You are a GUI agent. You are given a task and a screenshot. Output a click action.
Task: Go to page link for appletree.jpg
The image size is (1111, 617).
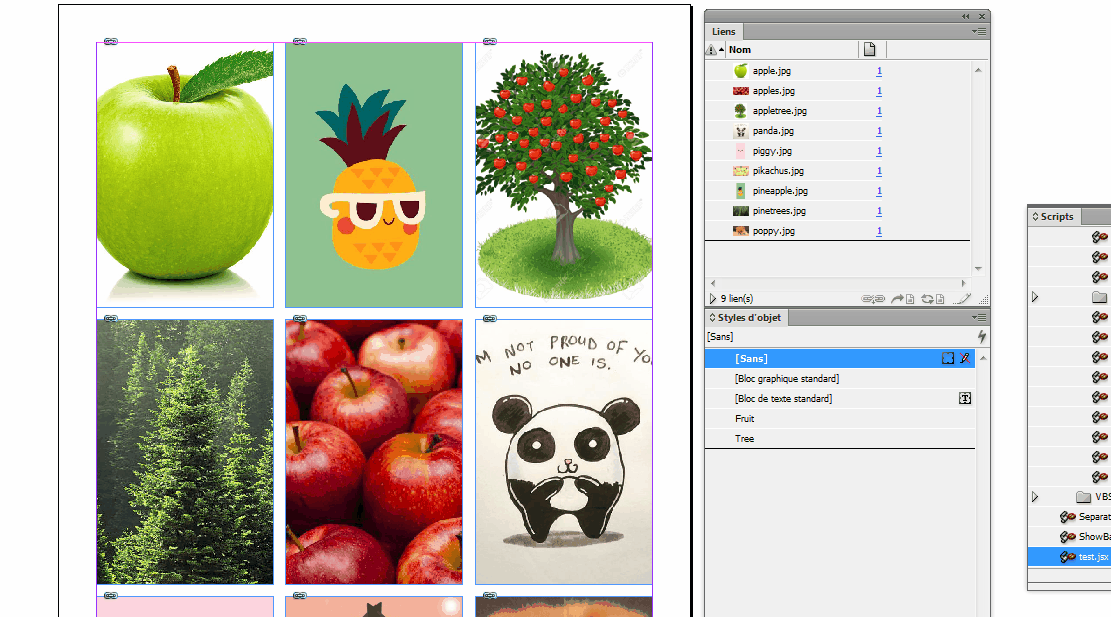click(x=879, y=111)
